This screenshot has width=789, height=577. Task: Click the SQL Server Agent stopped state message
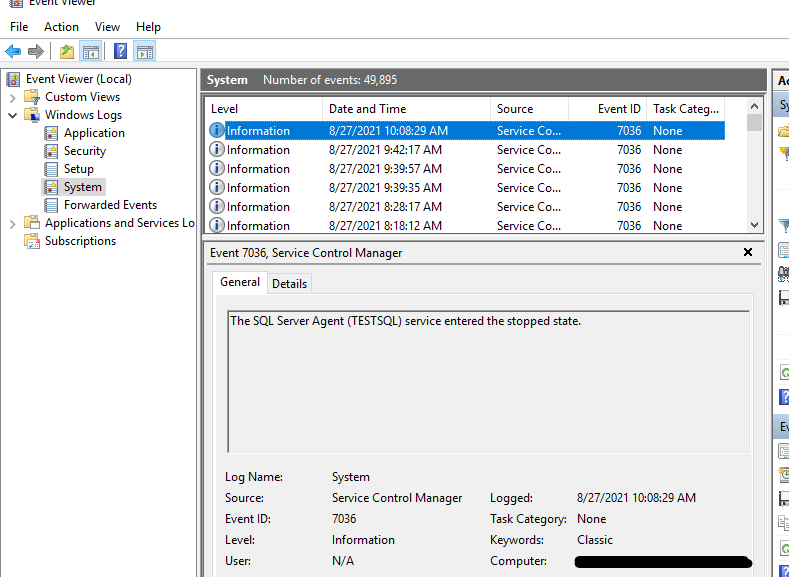pos(405,321)
